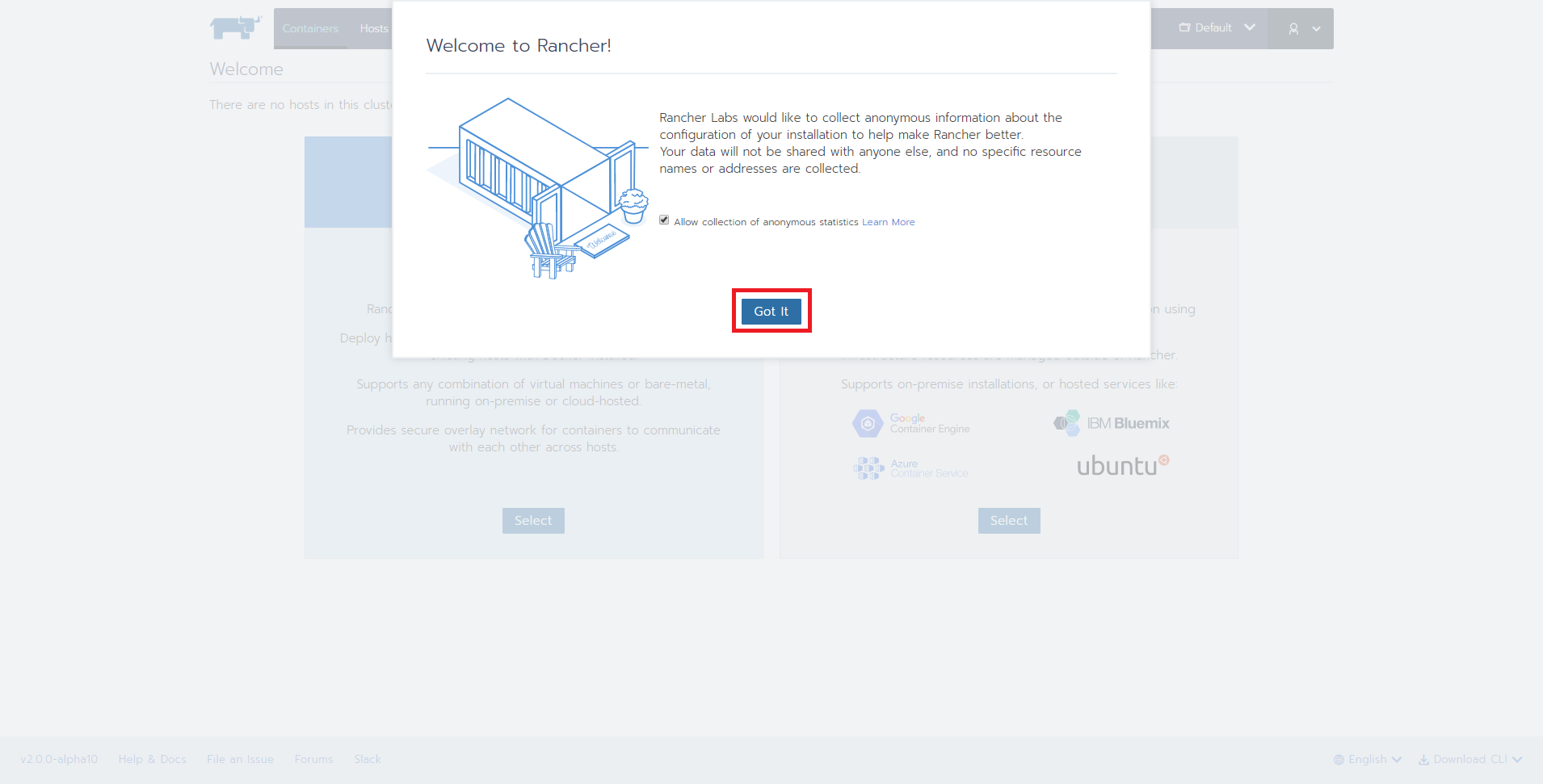
Task: Expand the English language dropdown
Action: tap(1368, 760)
